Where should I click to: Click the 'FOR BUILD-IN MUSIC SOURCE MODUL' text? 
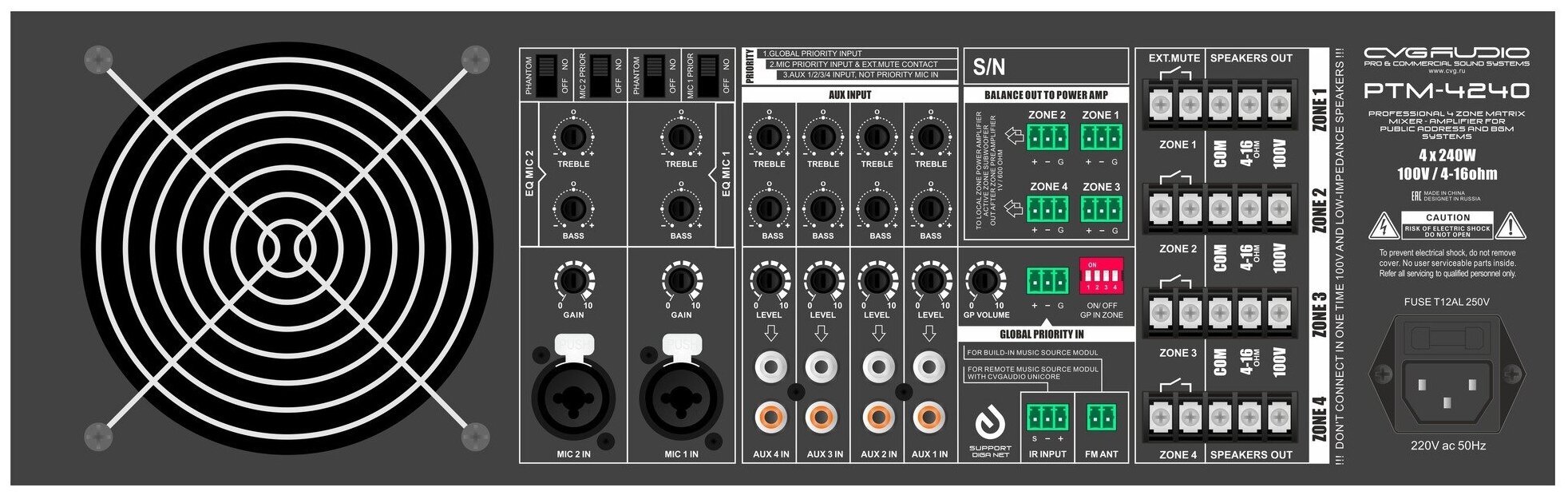pos(1032,353)
